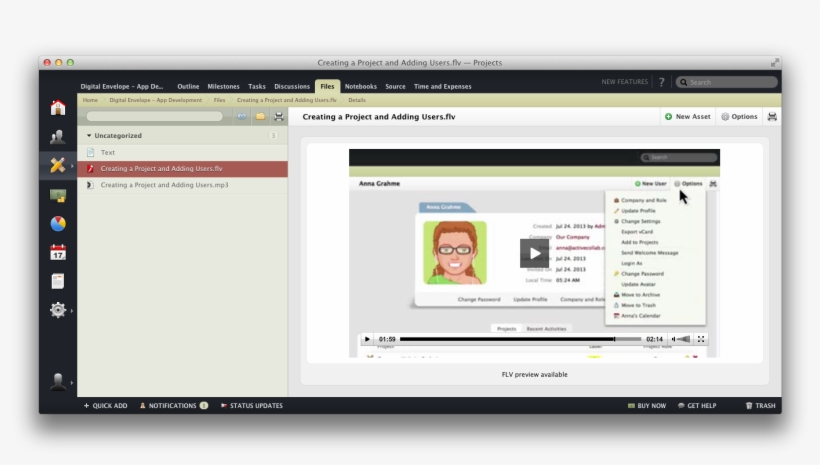Open the project name dropdown Digital Envelope
Image resolution: width=820 pixels, height=465 pixels.
click(121, 86)
